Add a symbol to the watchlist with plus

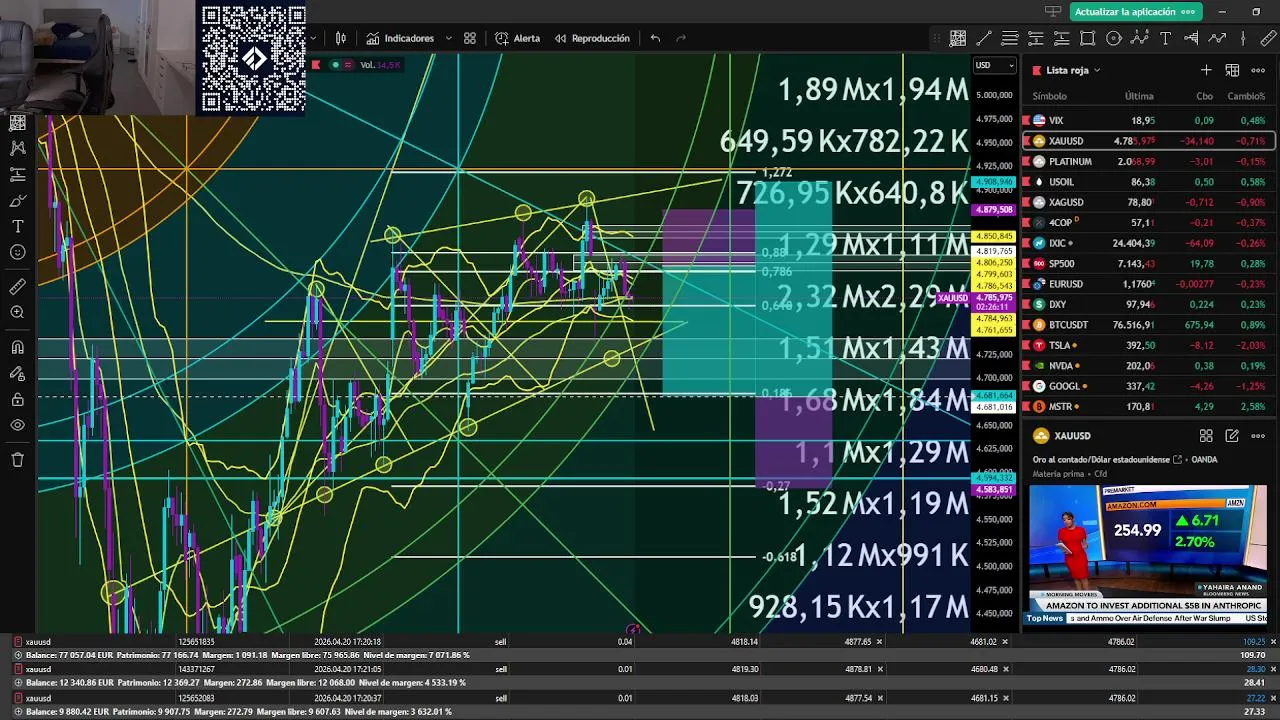tap(1206, 70)
